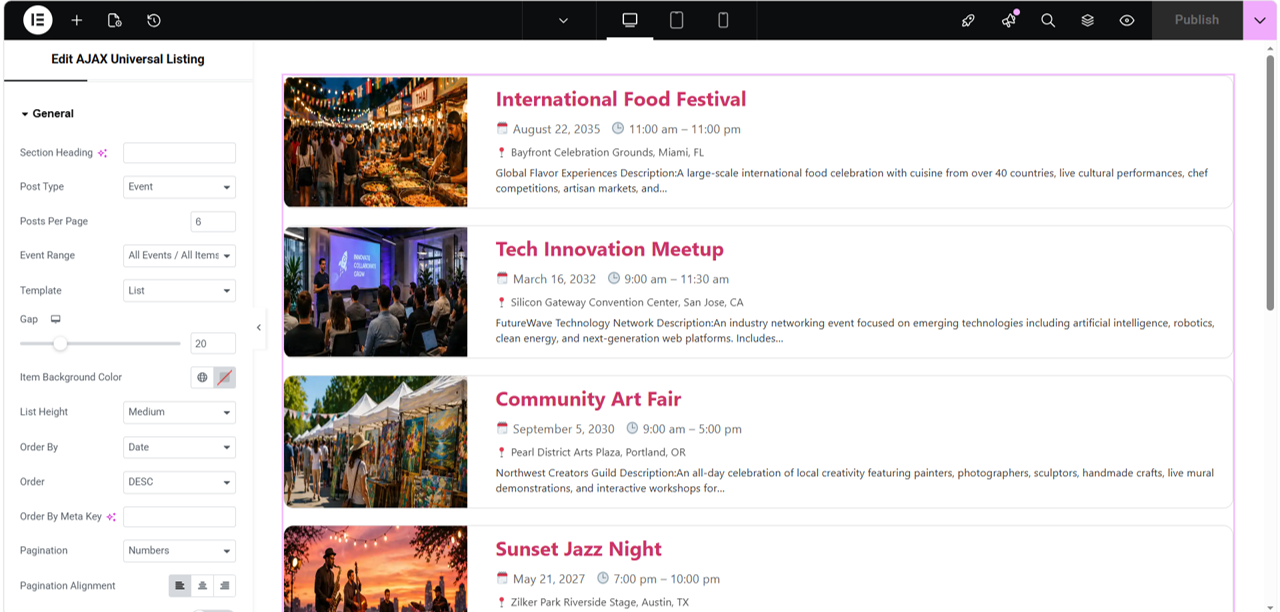Click the 9:00 am – 5:00 pm time text
Screen dimensions: 1280x612
tap(692, 429)
